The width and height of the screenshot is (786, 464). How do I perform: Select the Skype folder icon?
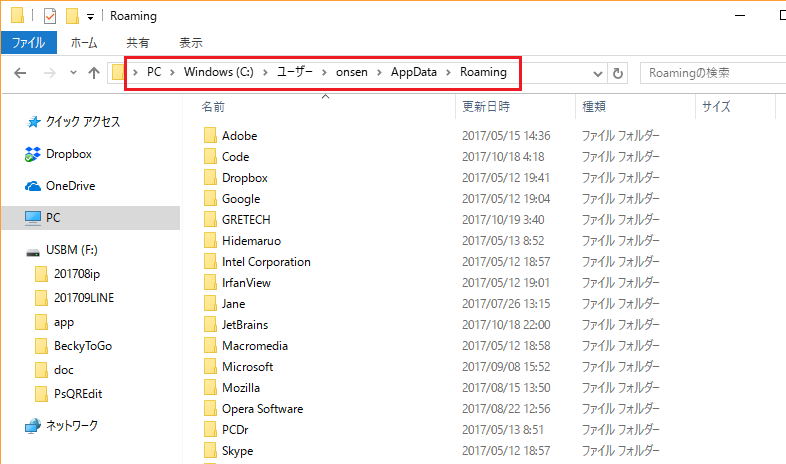pyautogui.click(x=210, y=450)
